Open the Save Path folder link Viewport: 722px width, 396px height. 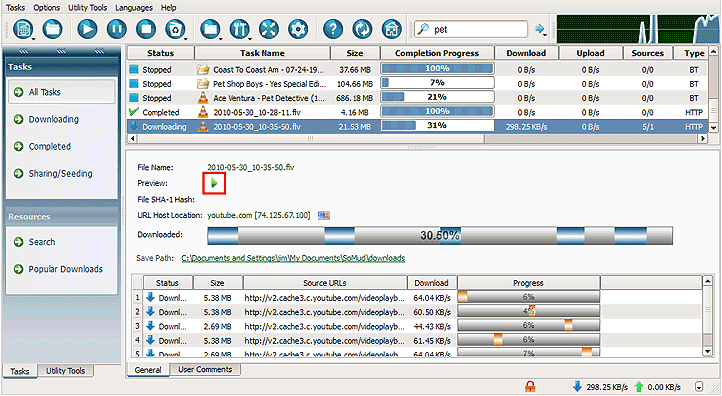[x=293, y=258]
